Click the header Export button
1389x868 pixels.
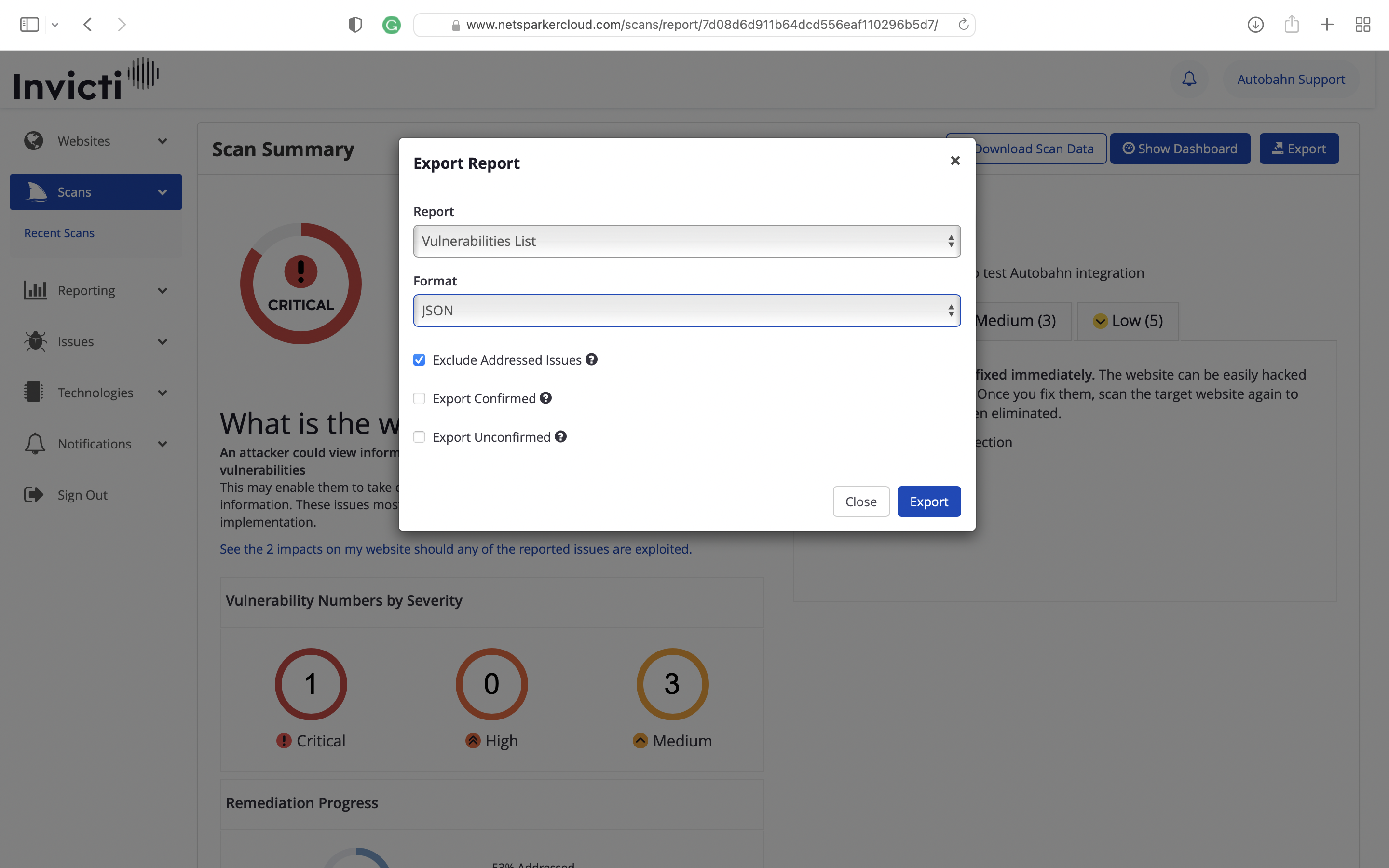[x=1299, y=149]
